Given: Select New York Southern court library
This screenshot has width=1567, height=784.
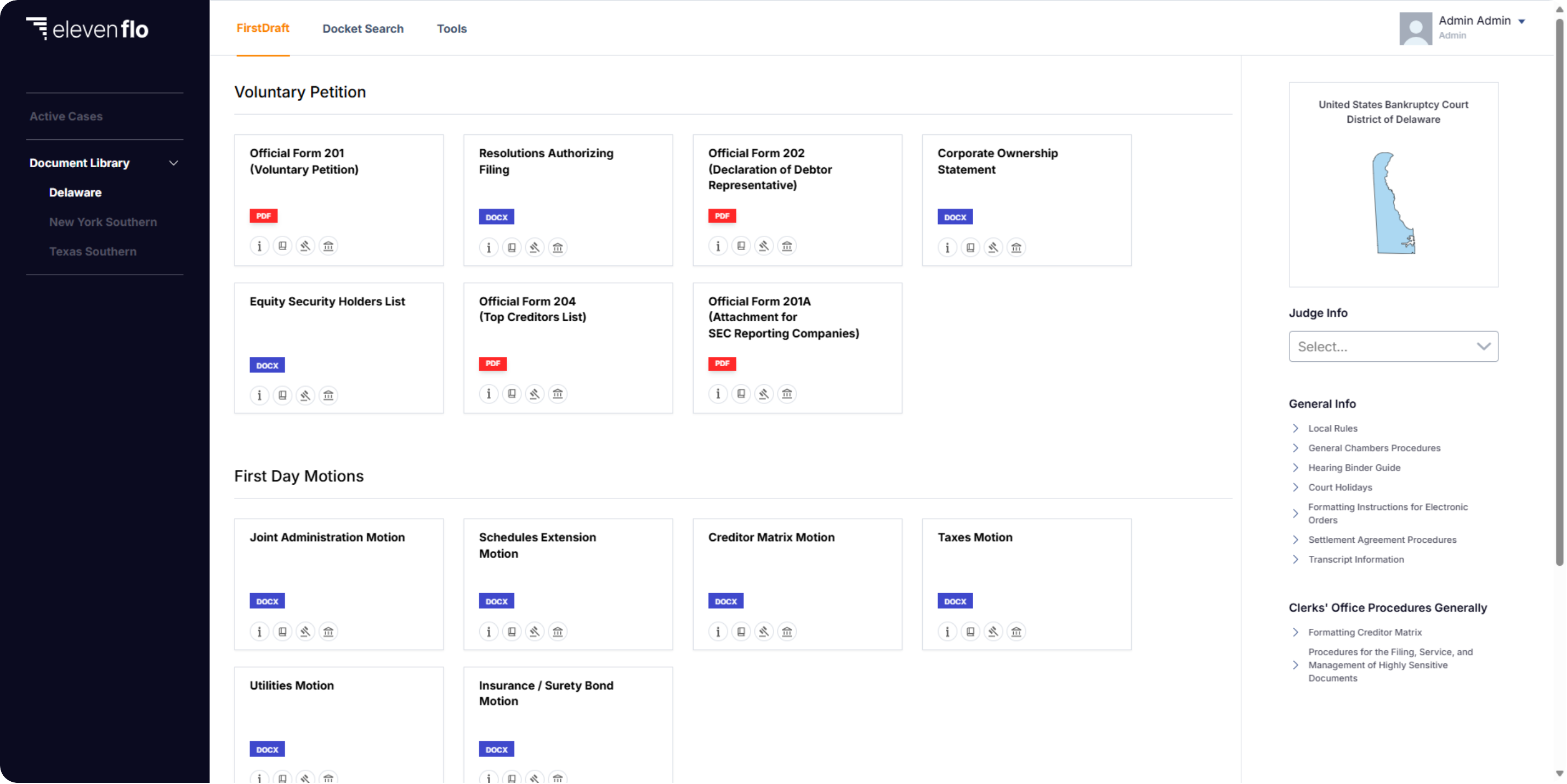Looking at the screenshot, I should [x=103, y=221].
